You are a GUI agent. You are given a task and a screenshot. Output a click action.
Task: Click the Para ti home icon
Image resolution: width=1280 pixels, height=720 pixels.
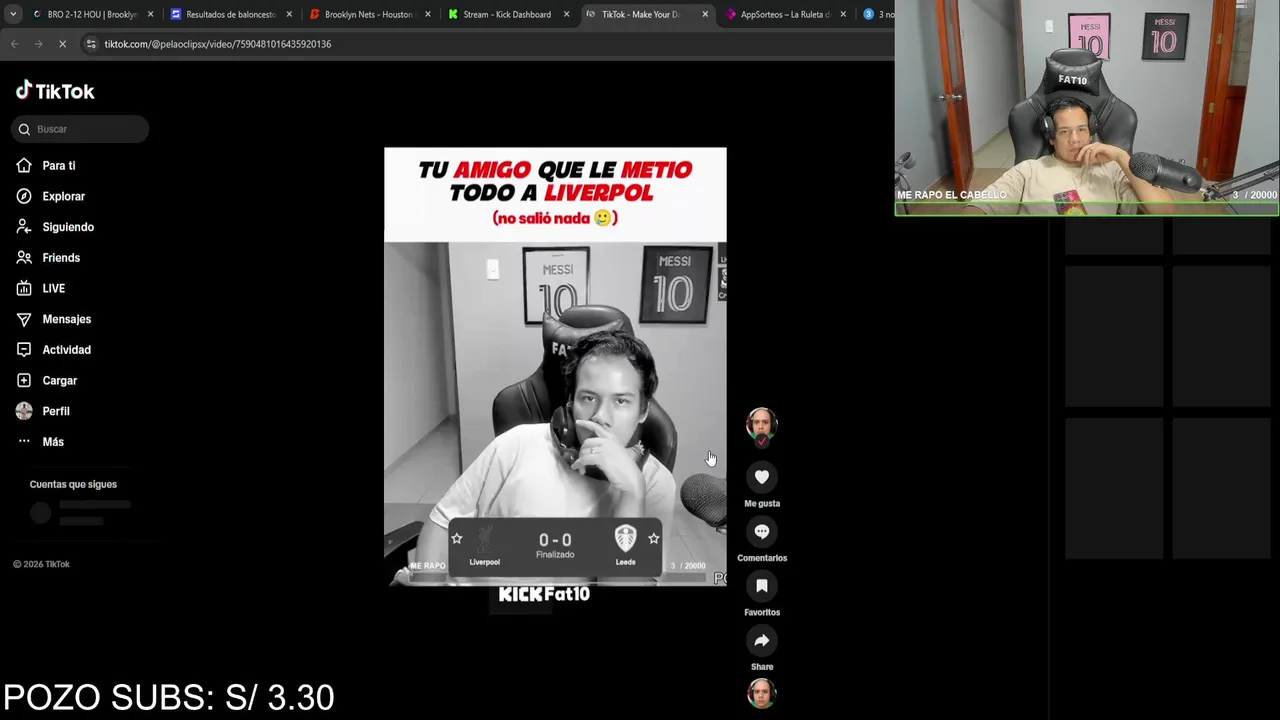(x=24, y=166)
